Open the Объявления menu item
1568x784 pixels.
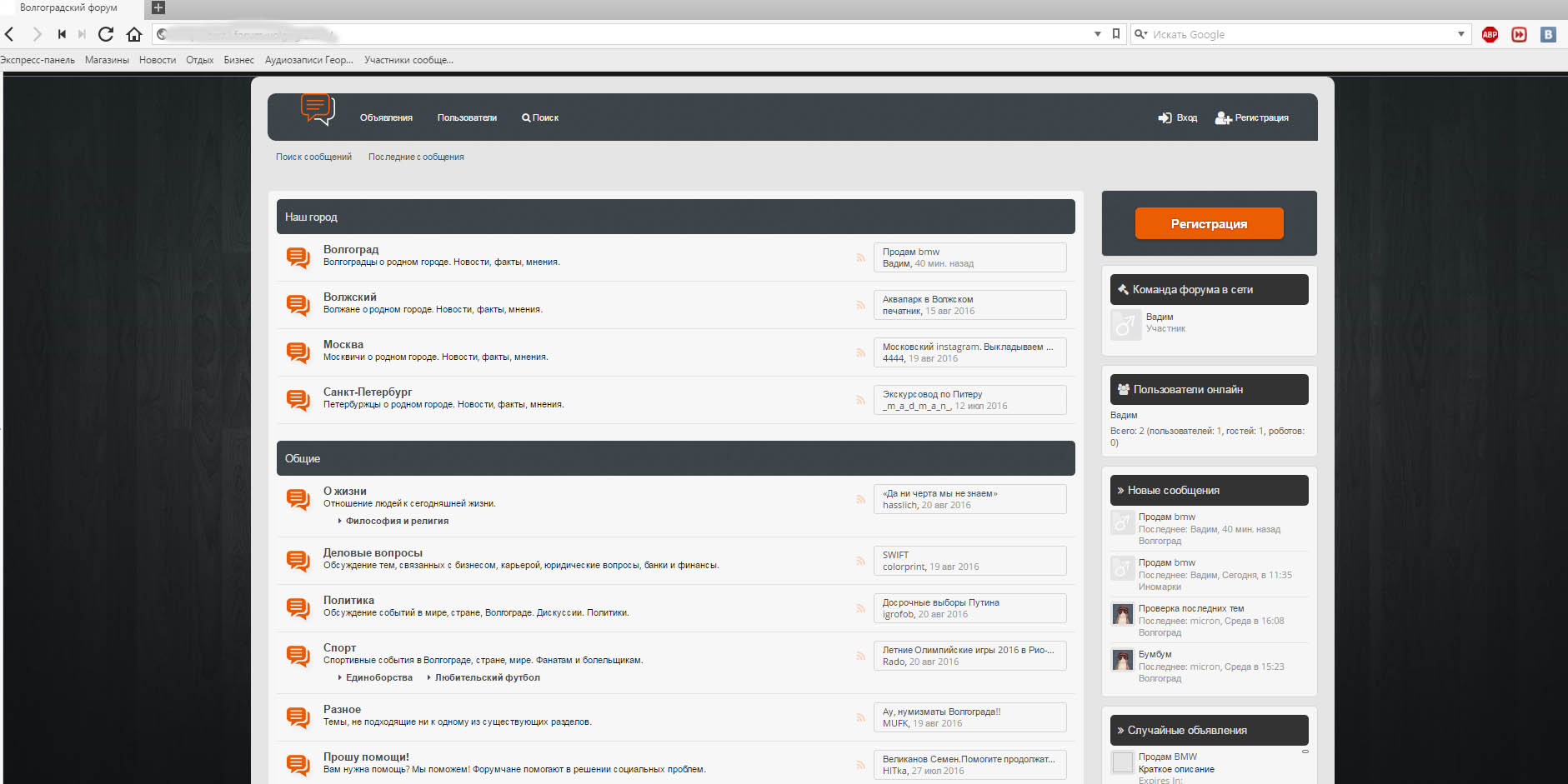[386, 118]
